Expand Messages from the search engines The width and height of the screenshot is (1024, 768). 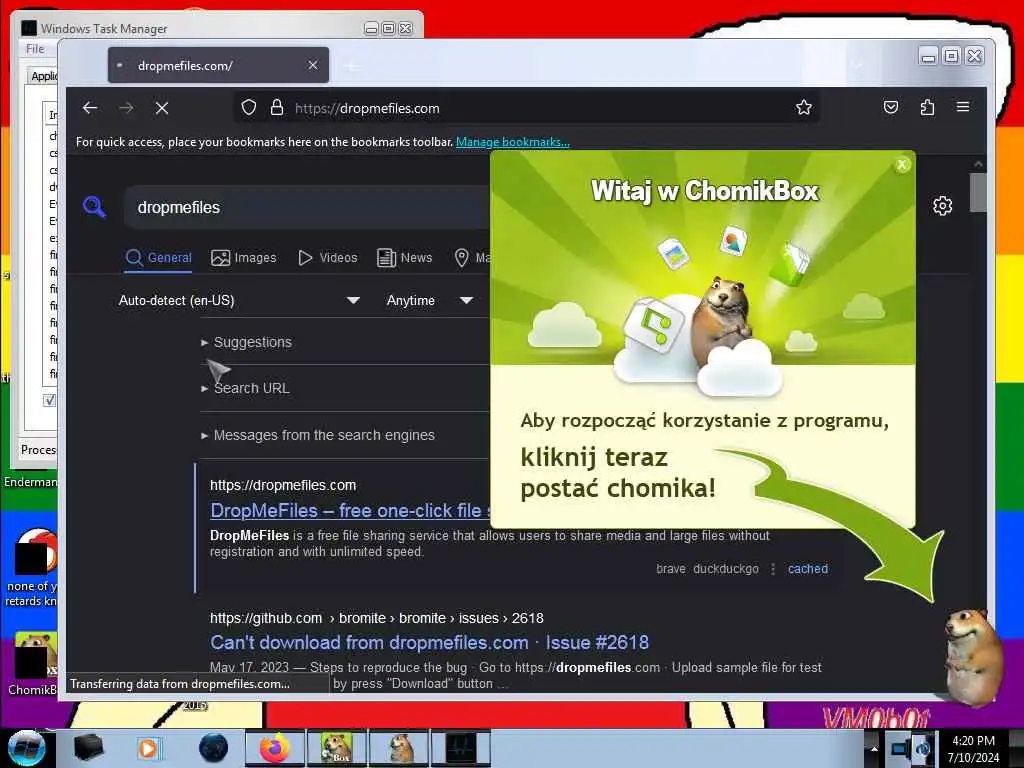317,435
